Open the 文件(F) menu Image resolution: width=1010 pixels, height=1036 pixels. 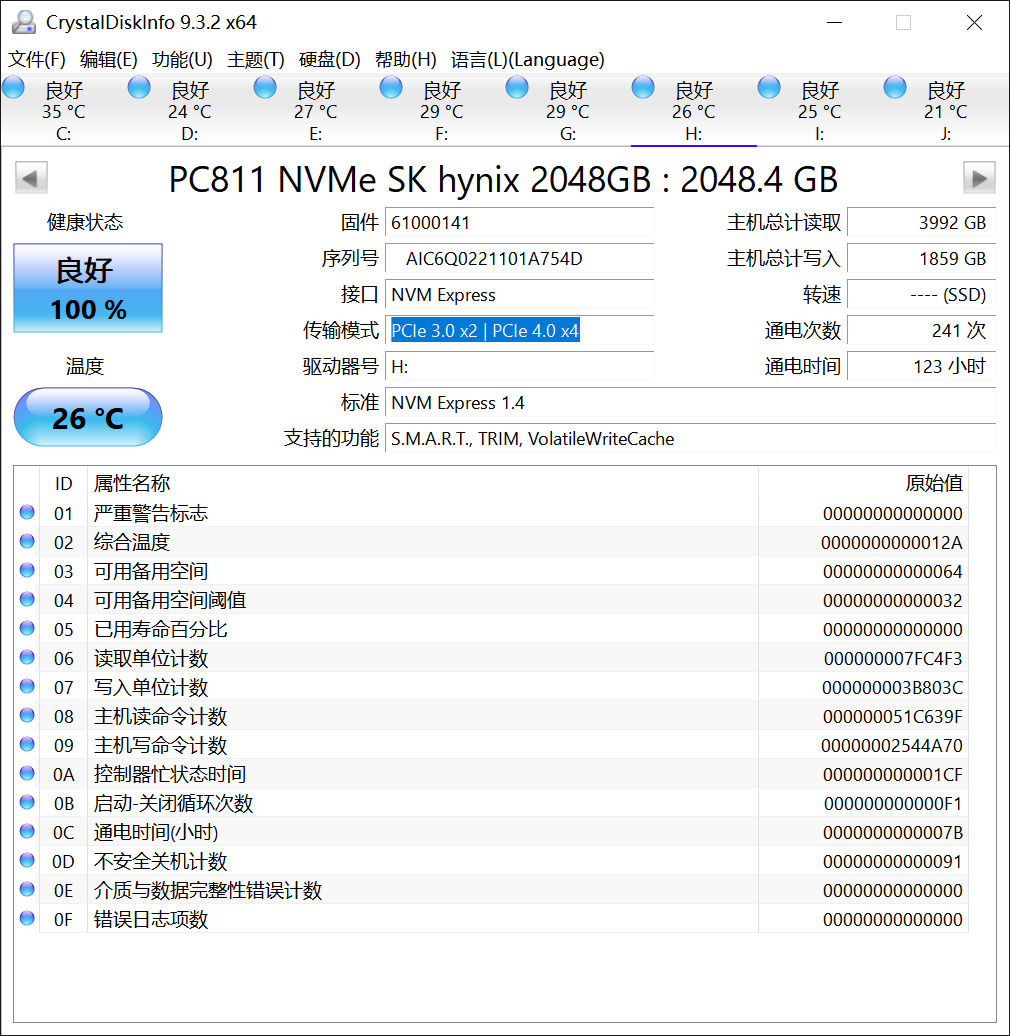click(36, 60)
